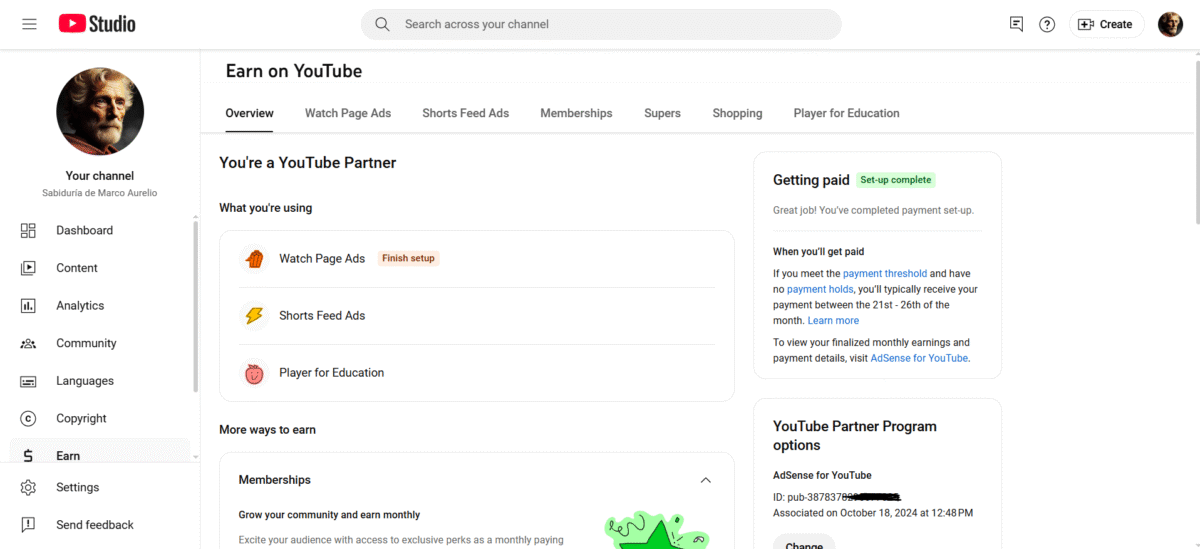
Task: Click the Watch Page Ads popcorn icon
Action: (x=255, y=259)
